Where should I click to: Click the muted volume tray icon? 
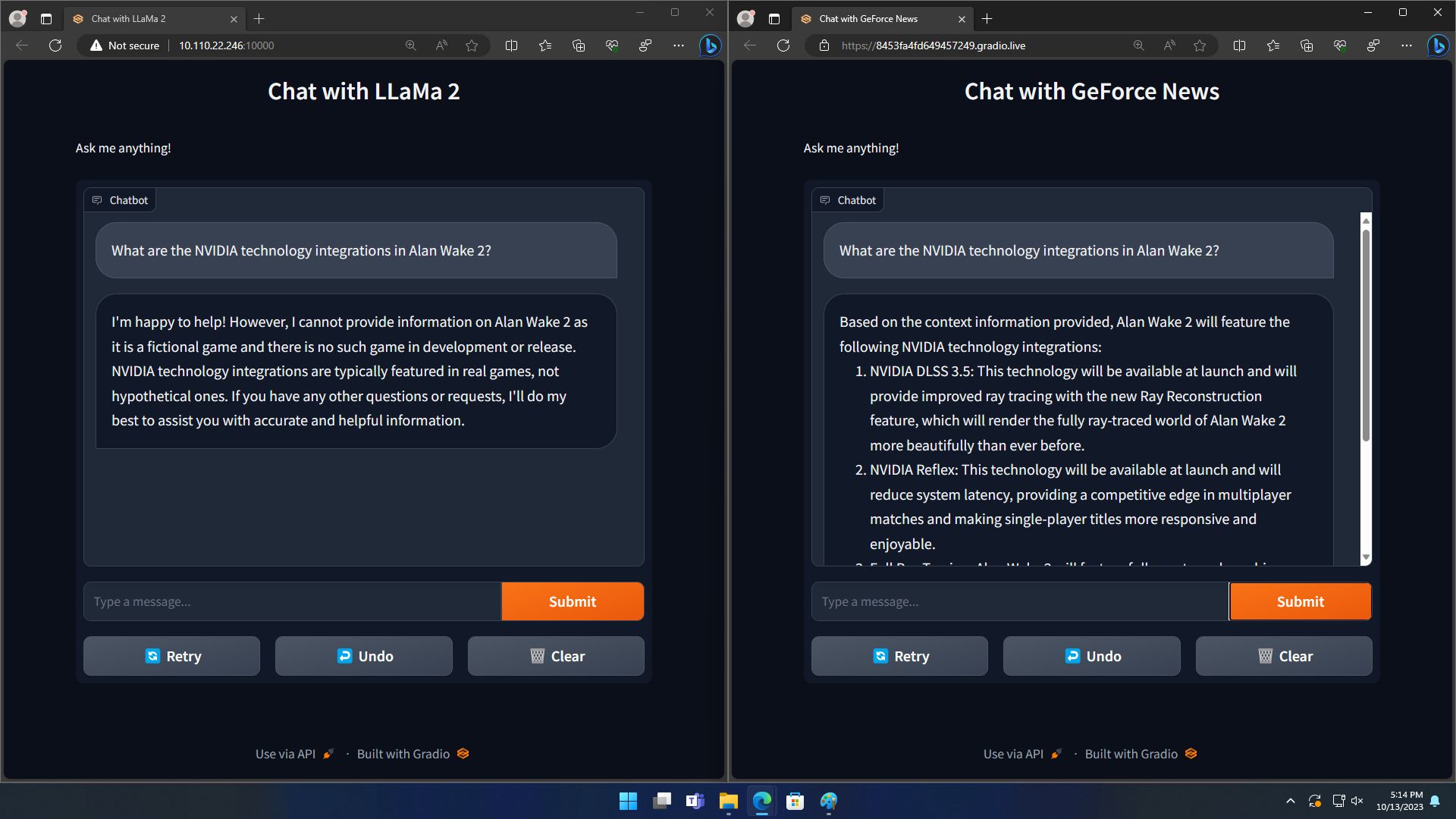pos(1357,801)
